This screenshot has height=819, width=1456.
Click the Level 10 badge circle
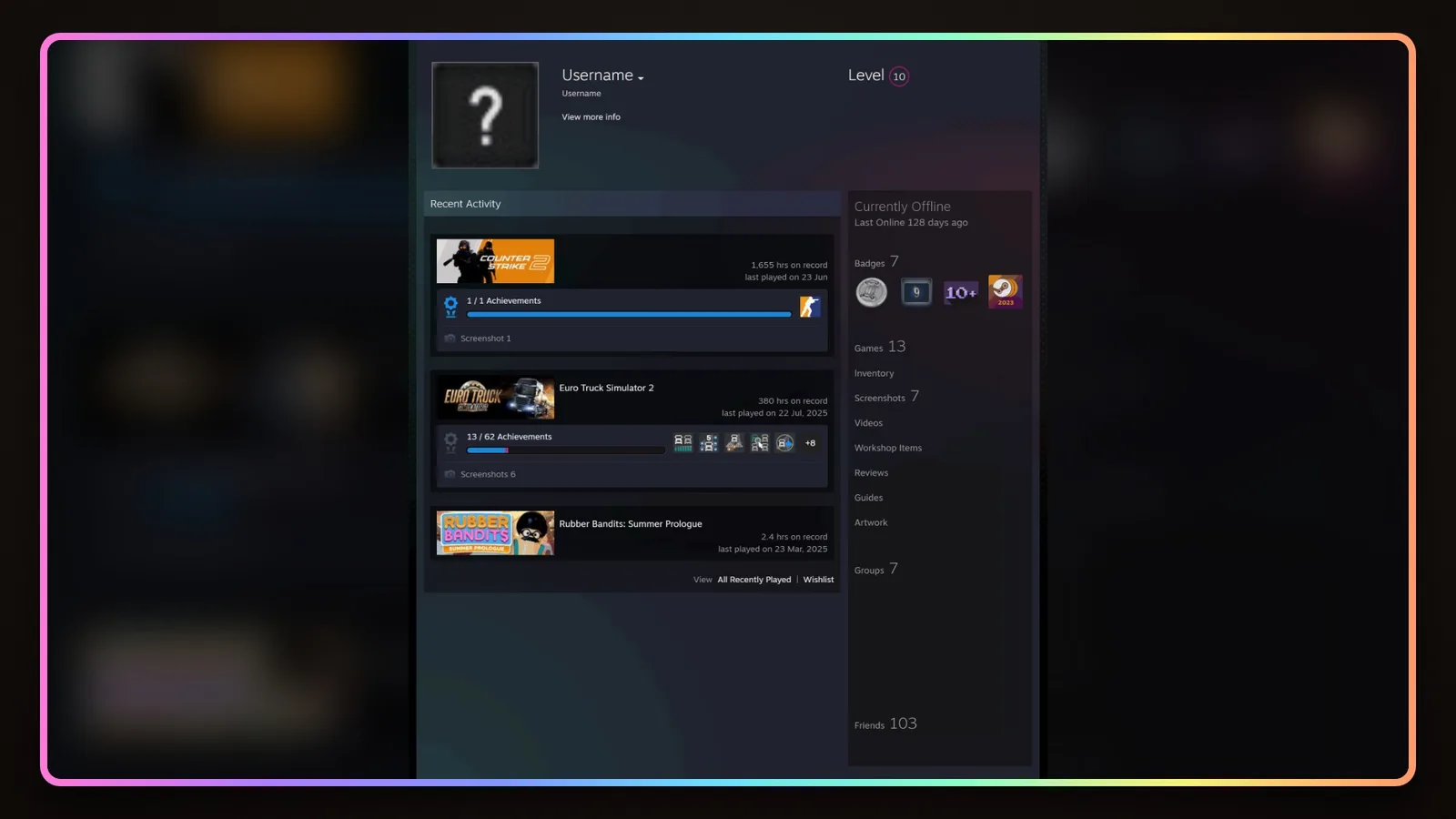click(899, 76)
